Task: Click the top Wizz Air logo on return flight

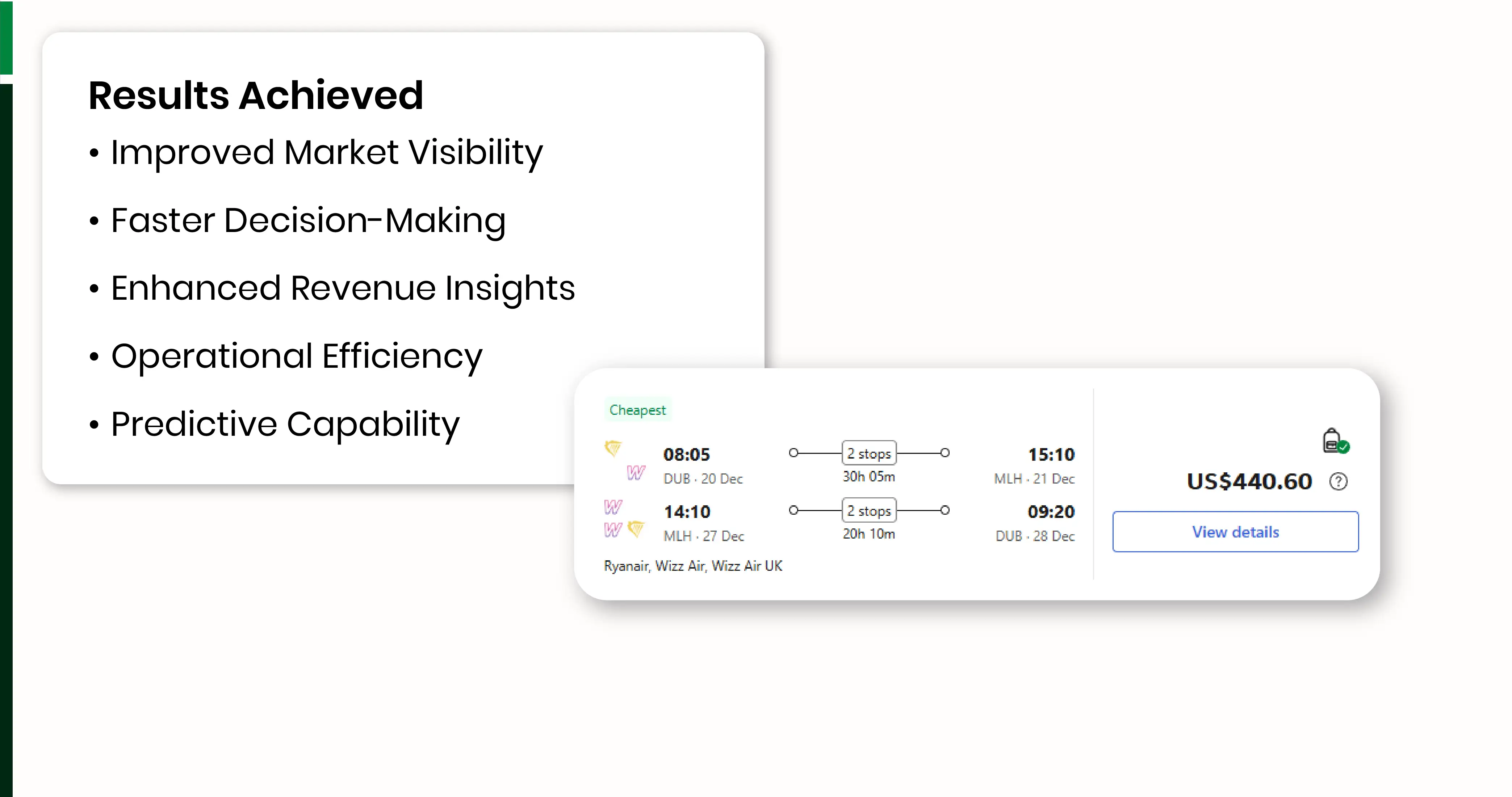Action: [x=613, y=506]
